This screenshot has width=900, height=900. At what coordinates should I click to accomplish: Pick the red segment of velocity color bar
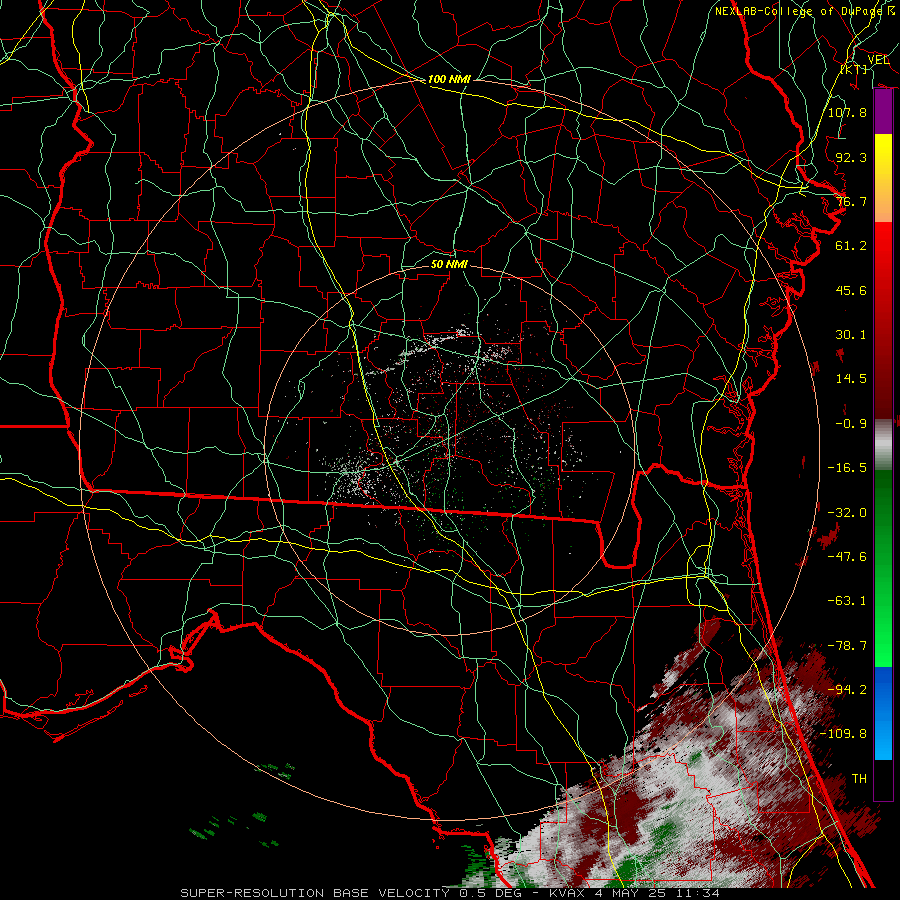click(x=883, y=320)
